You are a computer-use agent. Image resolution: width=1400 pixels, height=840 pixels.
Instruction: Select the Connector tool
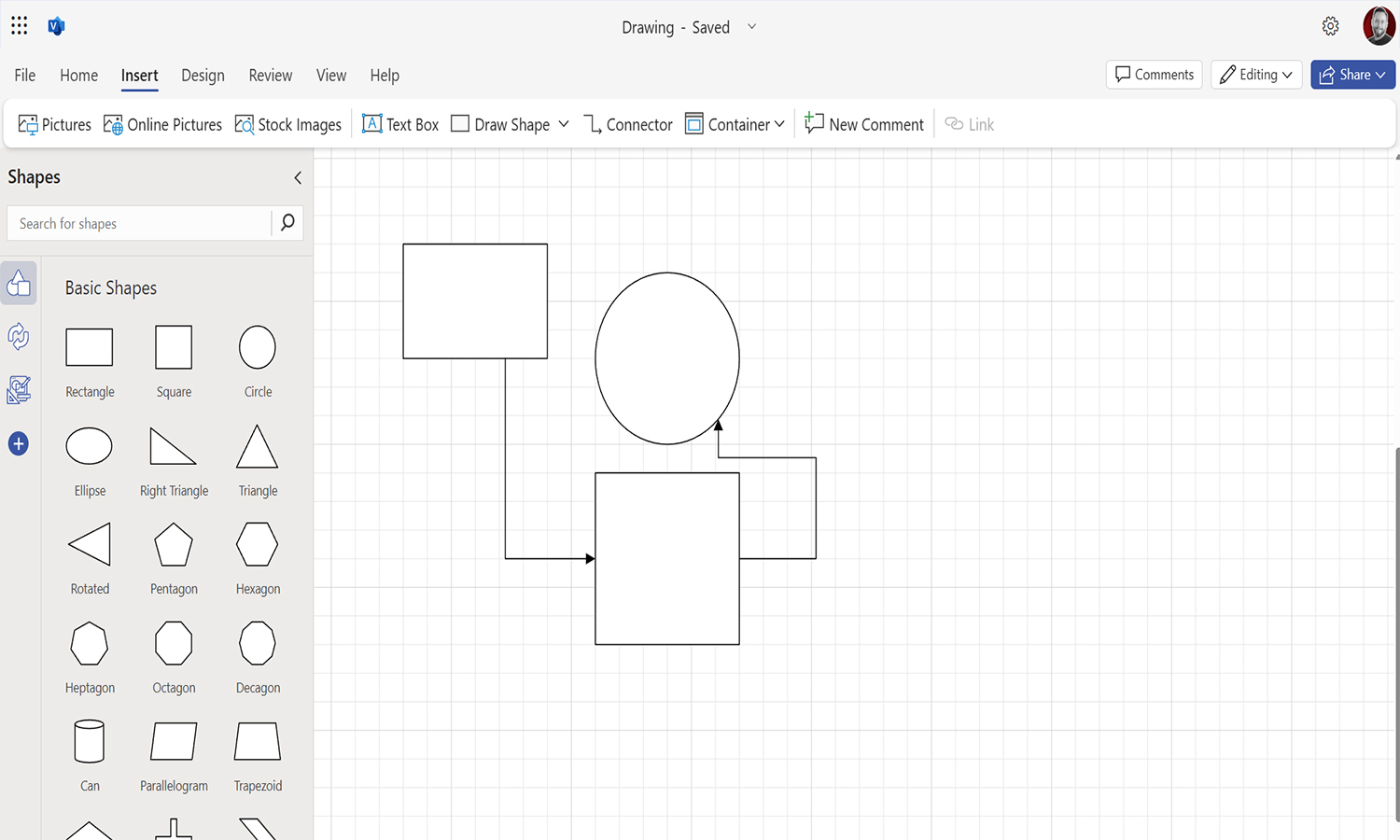pyautogui.click(x=627, y=123)
